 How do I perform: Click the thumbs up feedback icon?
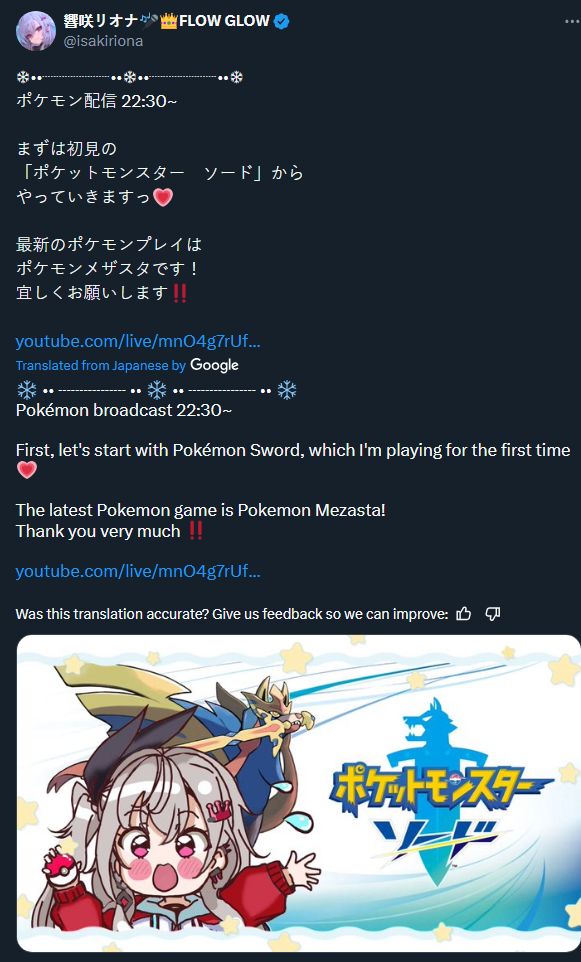pyautogui.click(x=464, y=614)
